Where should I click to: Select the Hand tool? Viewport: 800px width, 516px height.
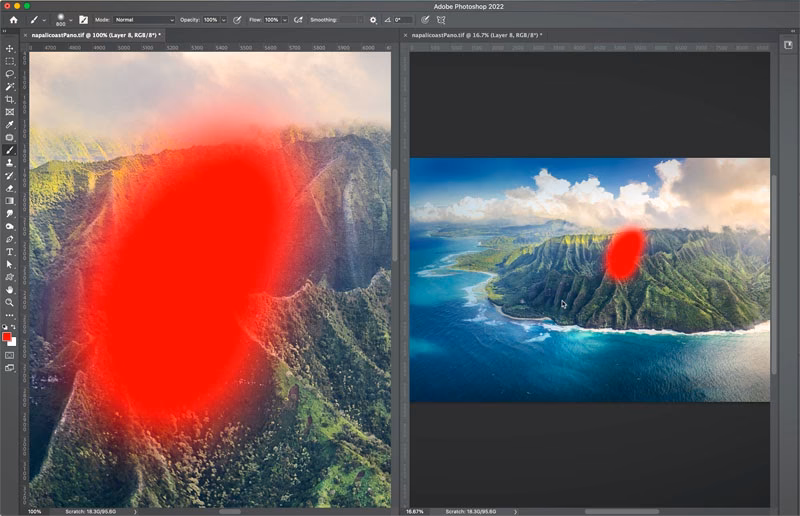(x=9, y=290)
